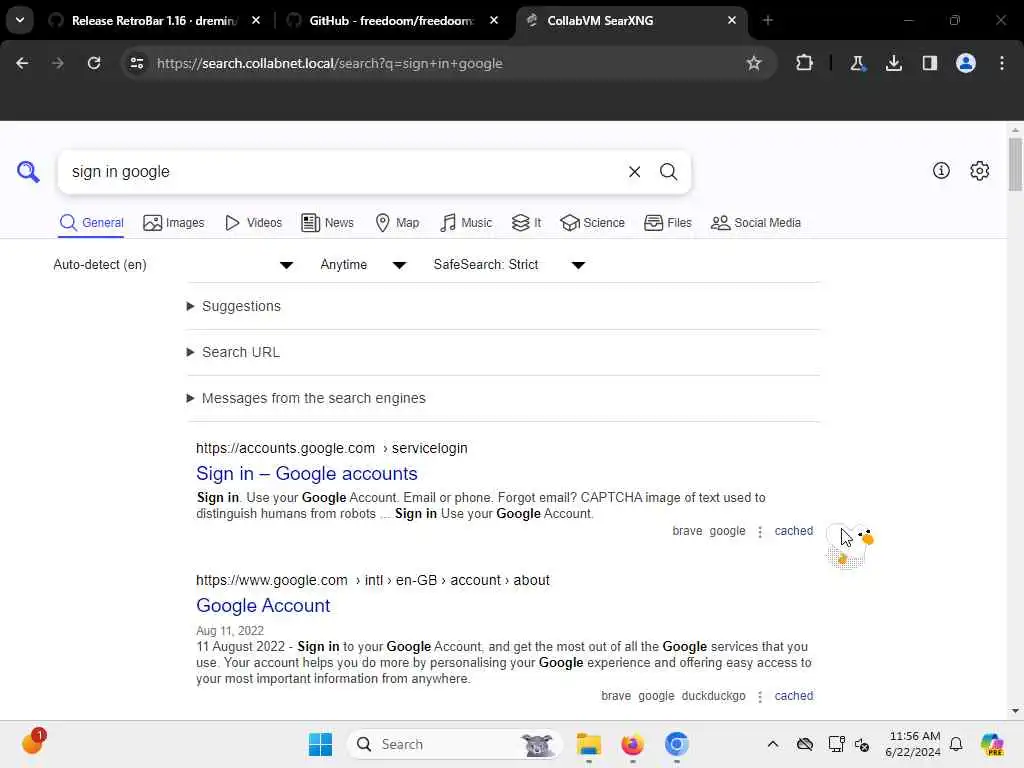This screenshot has width=1024, height=768.
Task: Open the preferences gear icon
Action: pyautogui.click(x=980, y=170)
